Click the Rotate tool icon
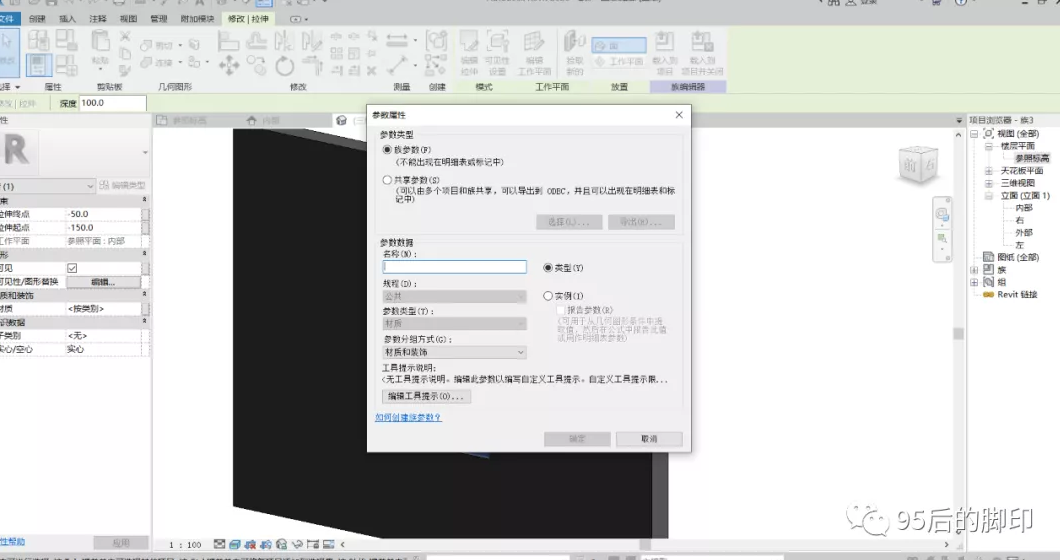The image size is (1060, 560). [x=285, y=66]
